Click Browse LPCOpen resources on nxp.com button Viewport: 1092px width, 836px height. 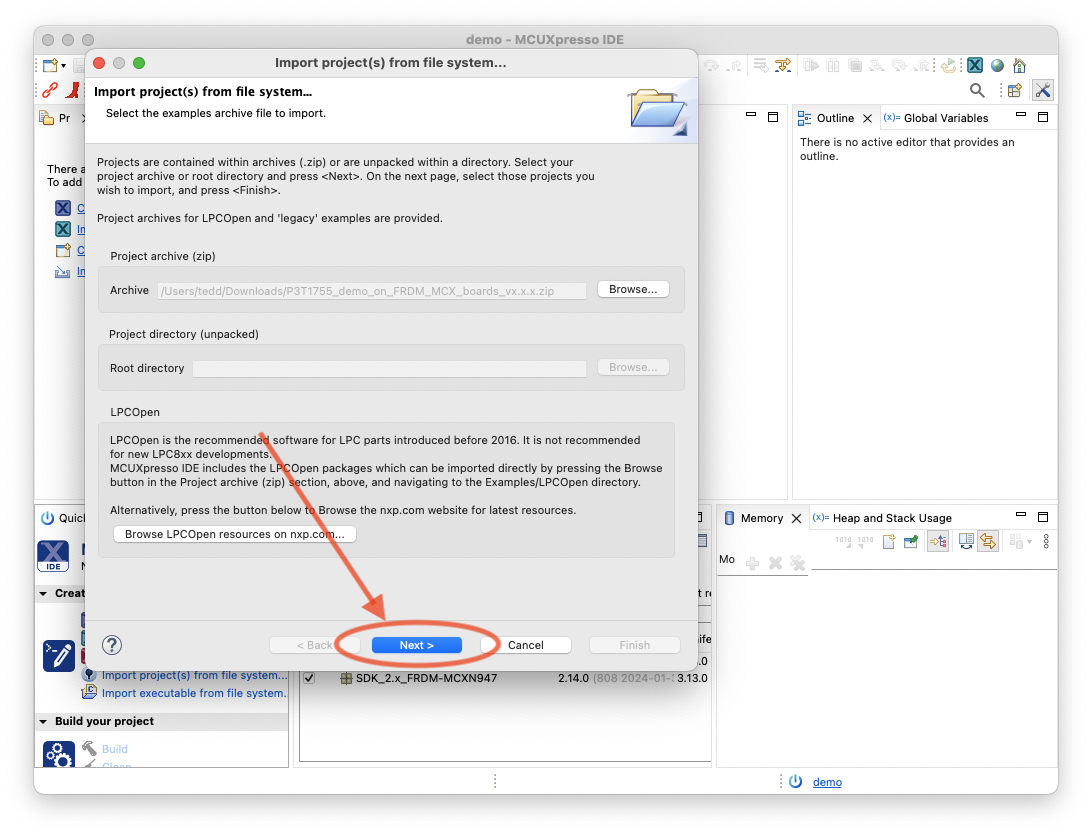pyautogui.click(x=235, y=534)
